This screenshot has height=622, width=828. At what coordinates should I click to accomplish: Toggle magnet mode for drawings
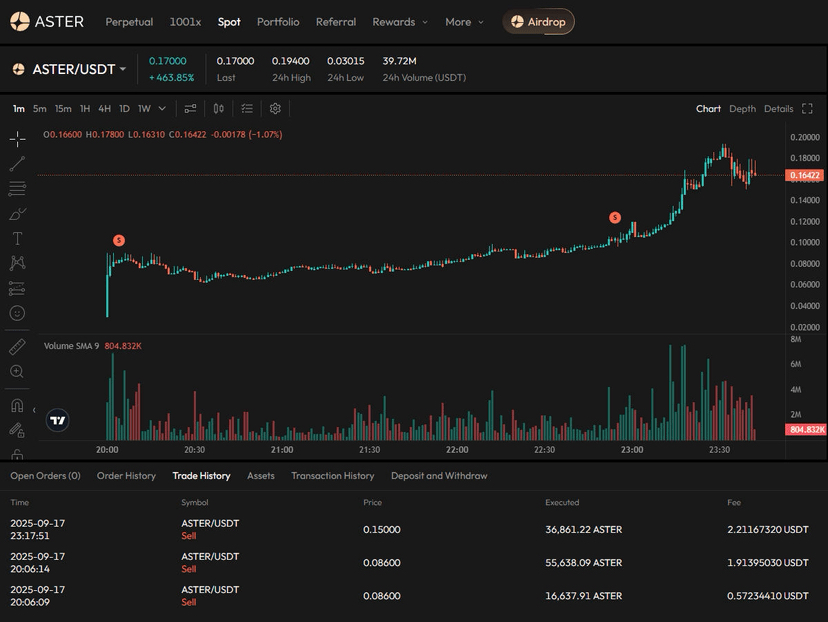click(17, 406)
